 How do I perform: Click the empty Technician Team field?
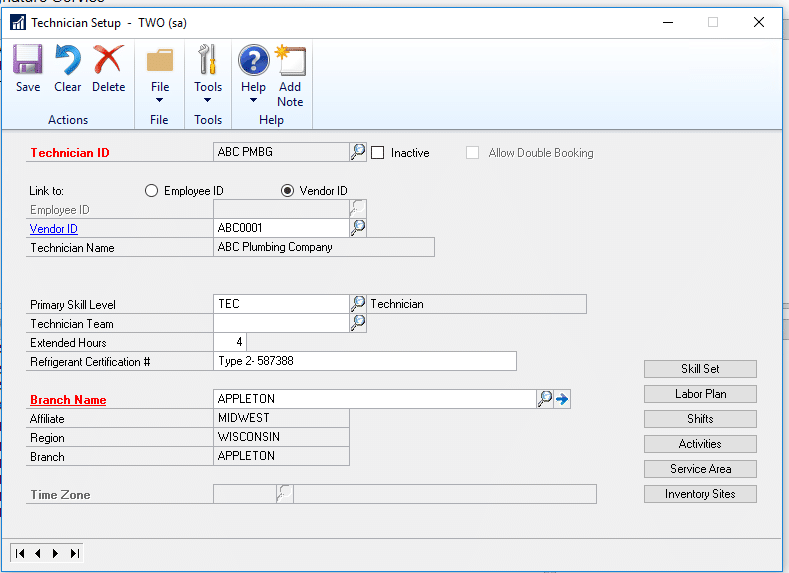click(x=281, y=323)
